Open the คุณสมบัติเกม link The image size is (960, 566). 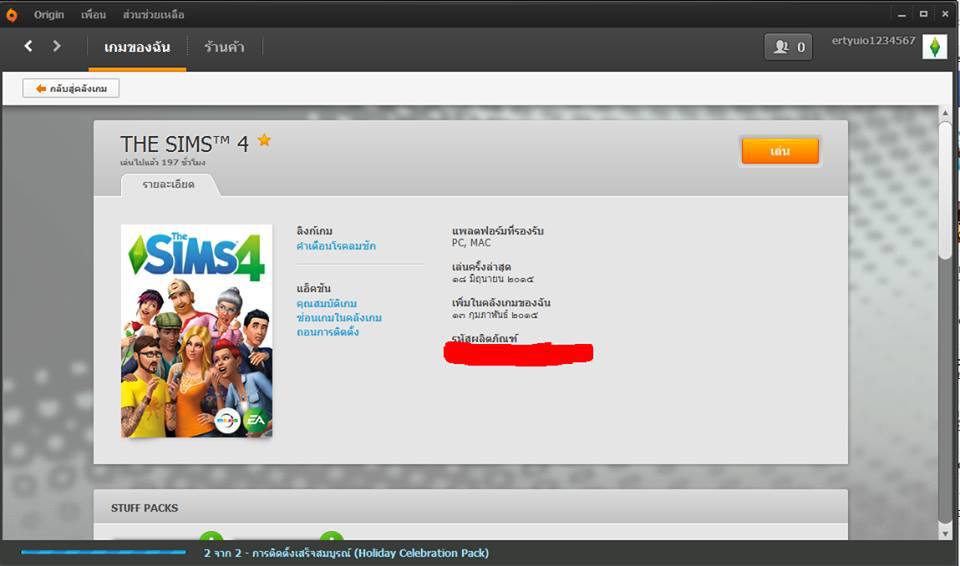pos(326,304)
